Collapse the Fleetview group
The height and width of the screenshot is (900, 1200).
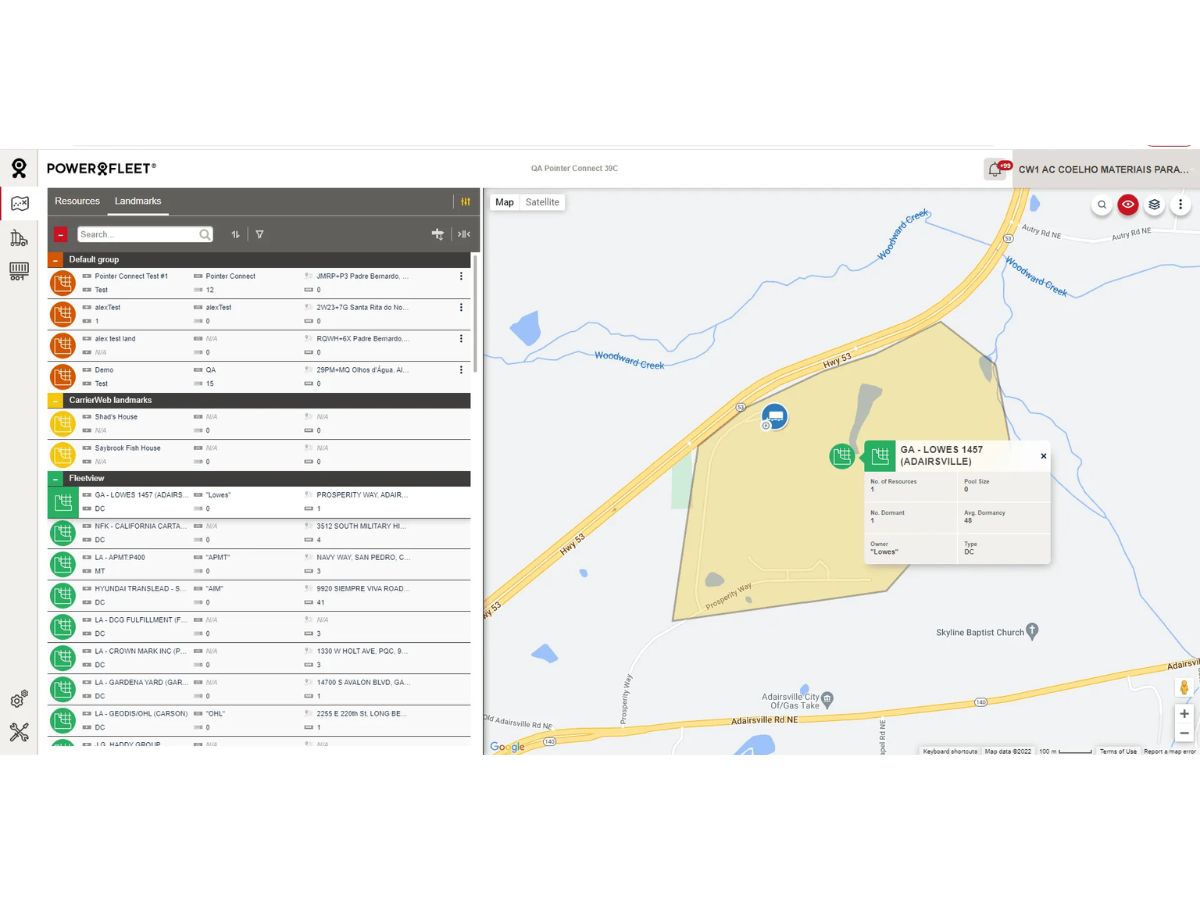click(56, 479)
